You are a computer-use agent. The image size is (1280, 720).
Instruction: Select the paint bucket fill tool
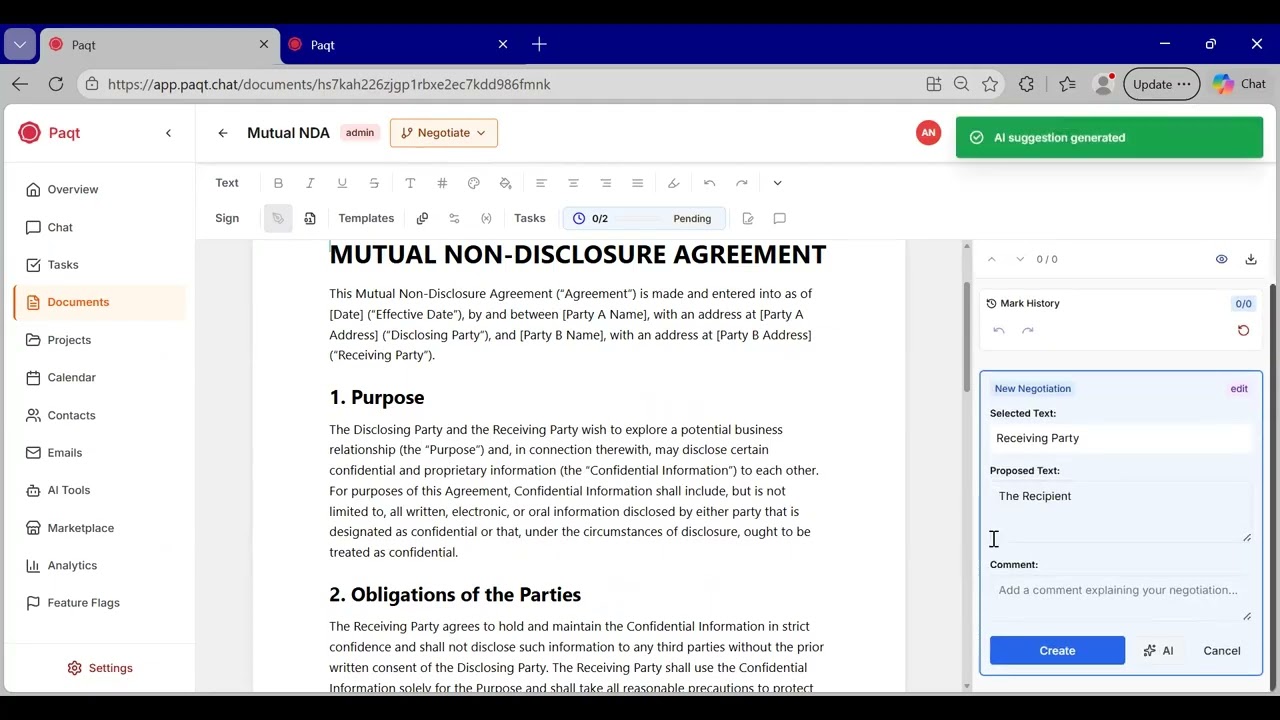pos(506,183)
